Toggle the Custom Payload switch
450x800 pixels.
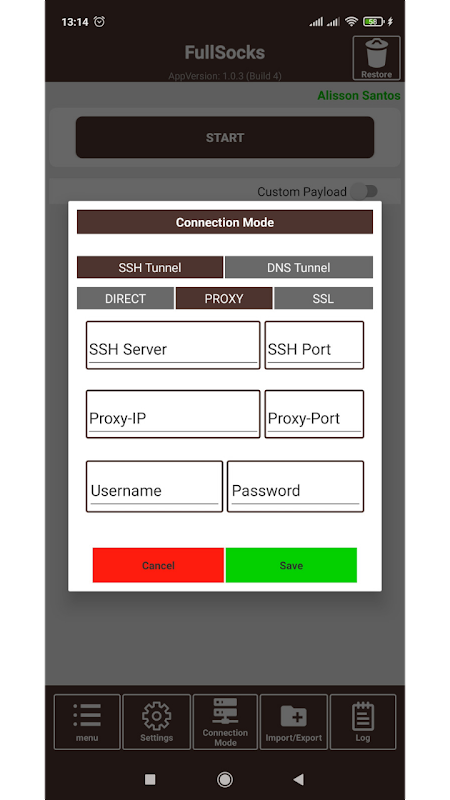coord(364,192)
